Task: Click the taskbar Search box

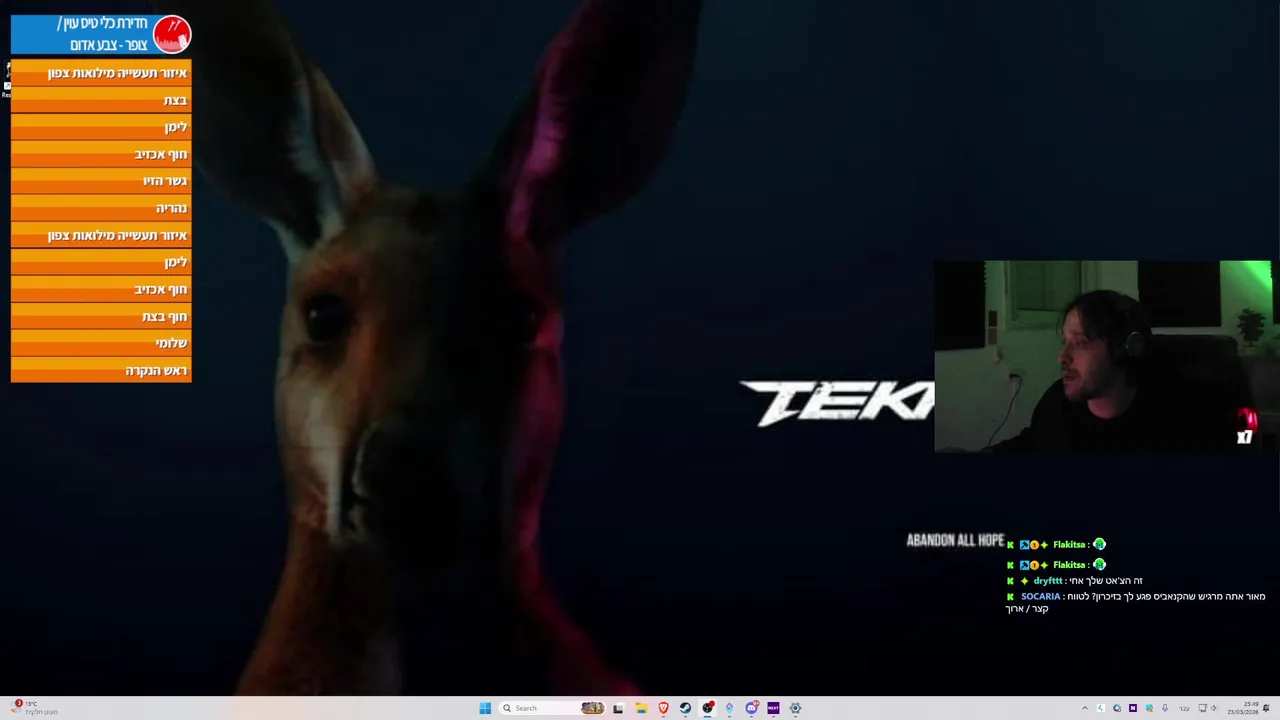Action: click(x=554, y=708)
